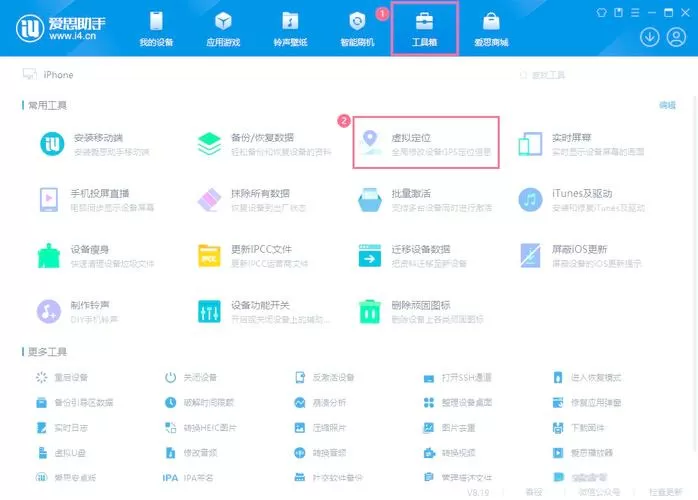
Task: Open 实时屏幕 screen mirroring tool
Action: click(x=581, y=144)
